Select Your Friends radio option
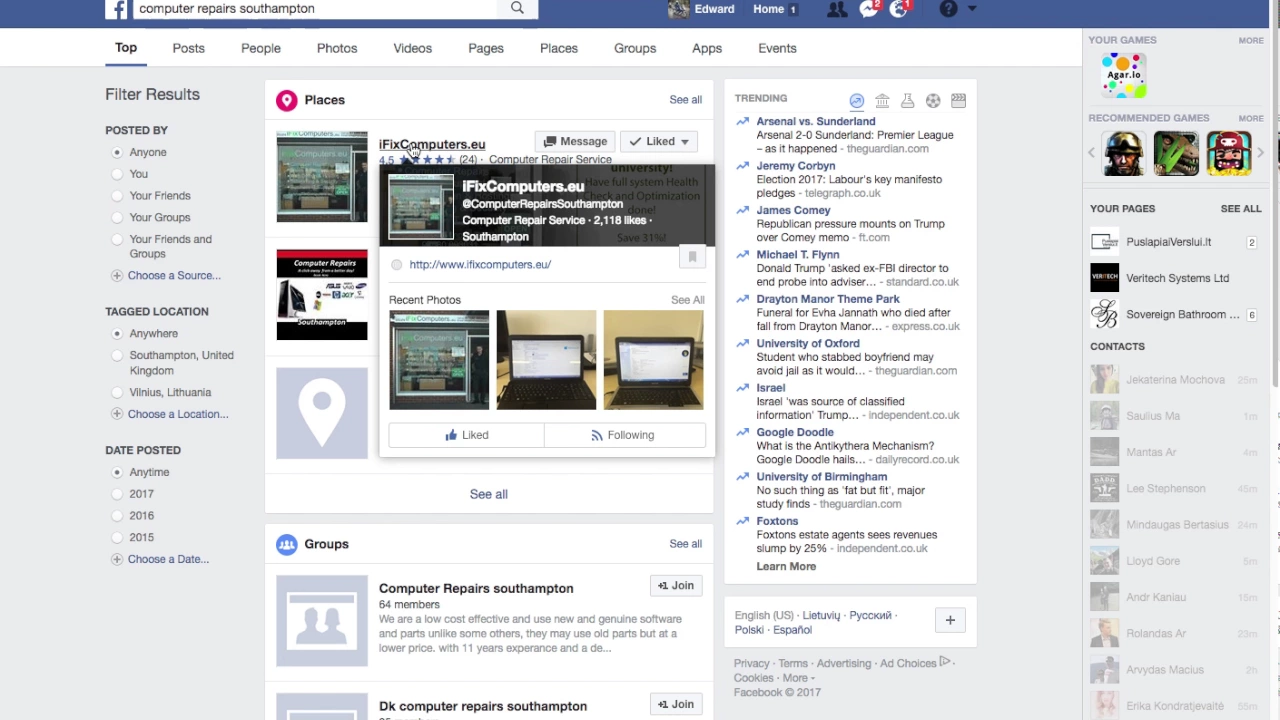 point(117,196)
